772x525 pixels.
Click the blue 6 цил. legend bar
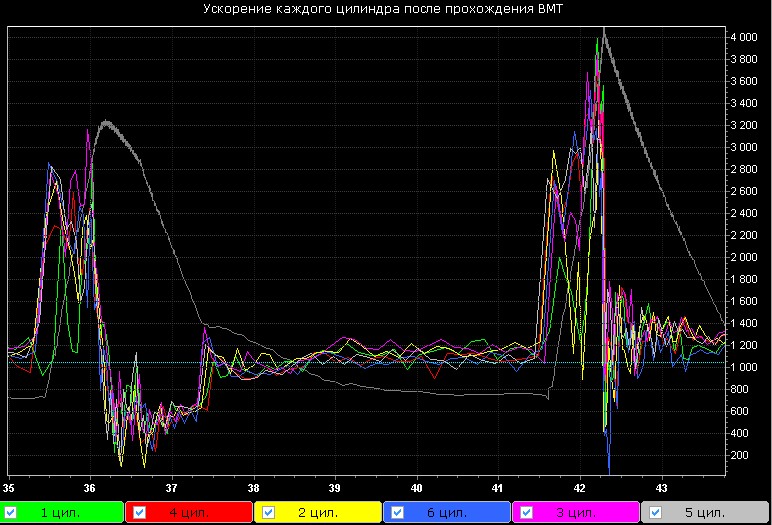(x=447, y=512)
